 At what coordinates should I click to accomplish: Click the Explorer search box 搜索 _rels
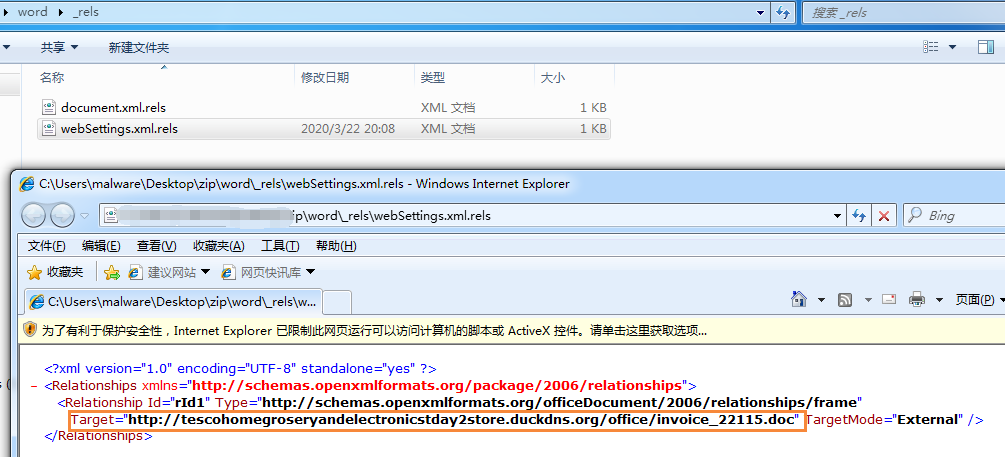tap(903, 12)
